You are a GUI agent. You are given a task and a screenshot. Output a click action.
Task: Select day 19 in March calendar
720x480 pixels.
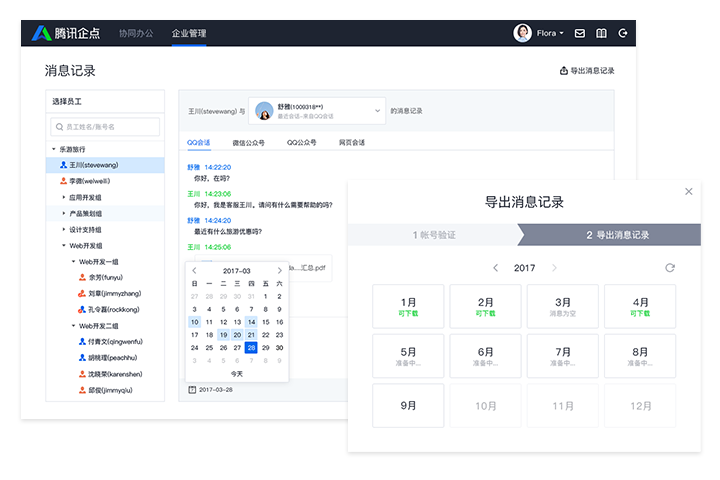tap(223, 335)
